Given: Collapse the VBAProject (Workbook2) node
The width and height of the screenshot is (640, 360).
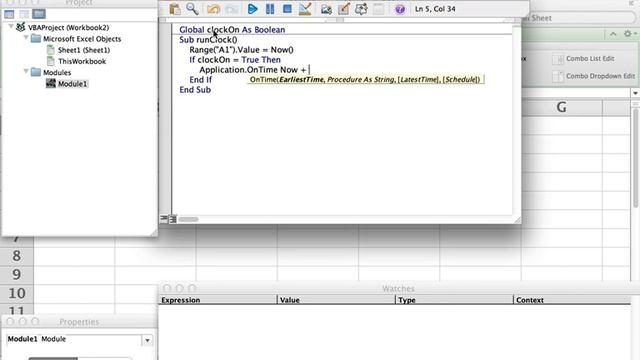Looking at the screenshot, I should [x=11, y=26].
